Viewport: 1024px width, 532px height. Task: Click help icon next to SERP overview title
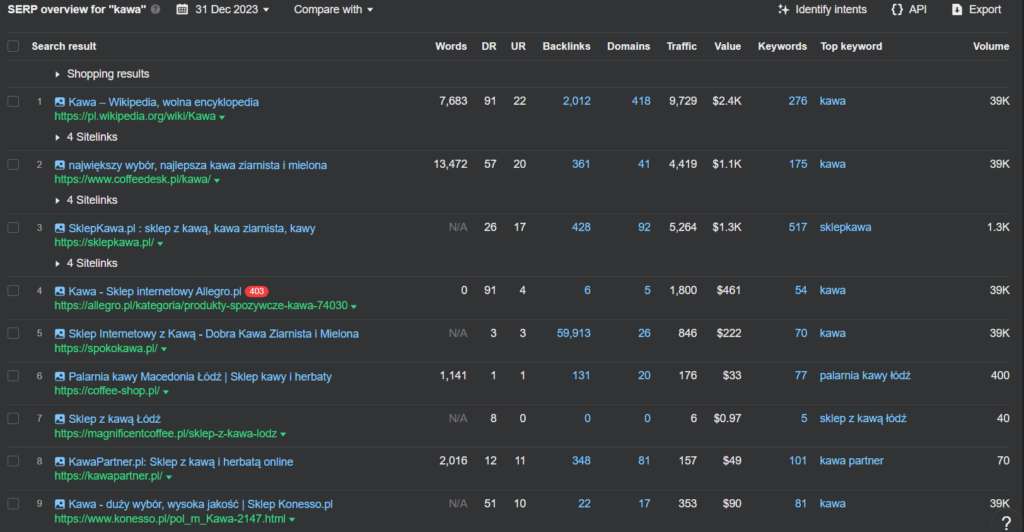tap(155, 10)
